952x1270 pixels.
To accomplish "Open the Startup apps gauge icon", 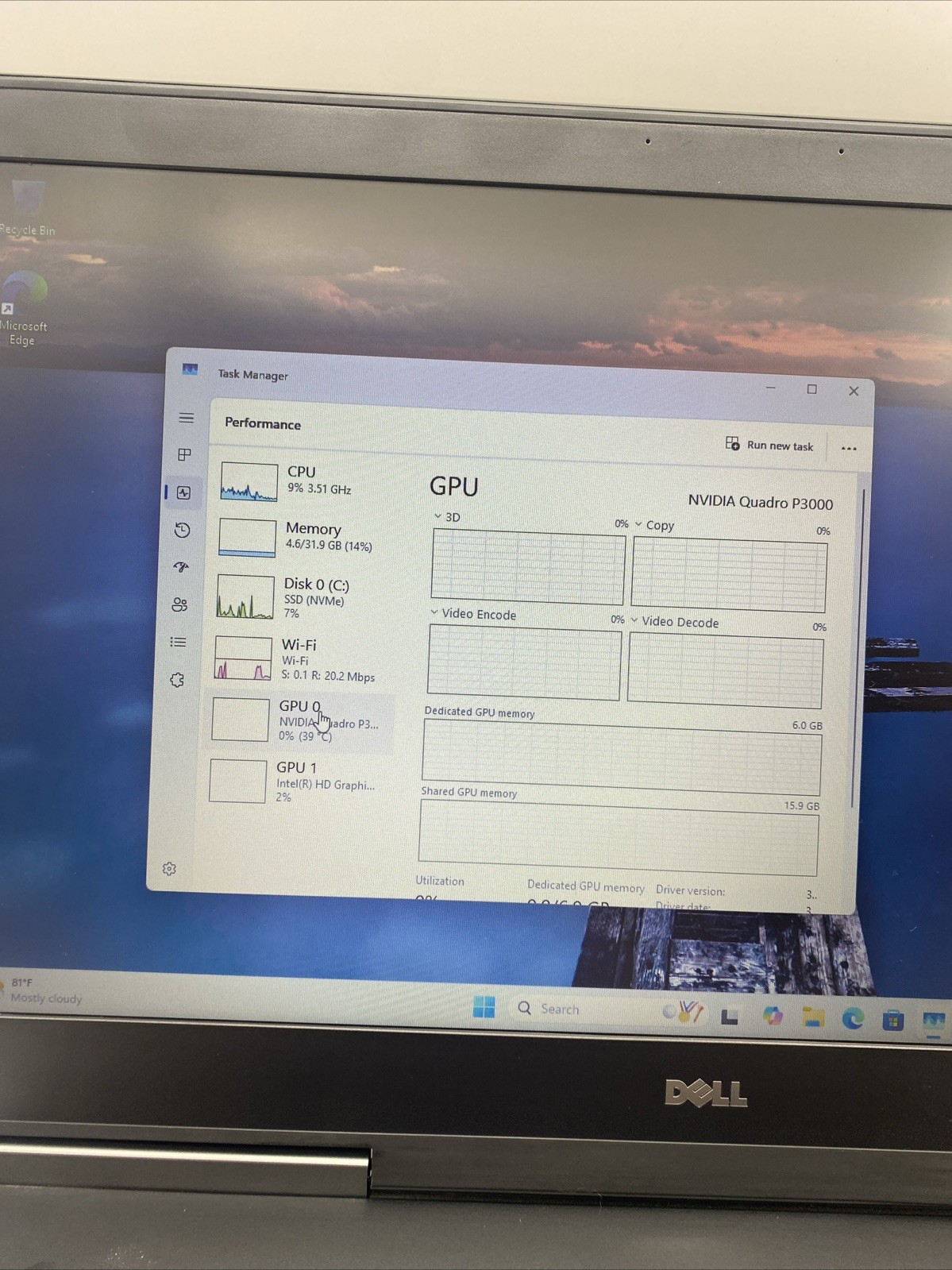I will point(181,566).
